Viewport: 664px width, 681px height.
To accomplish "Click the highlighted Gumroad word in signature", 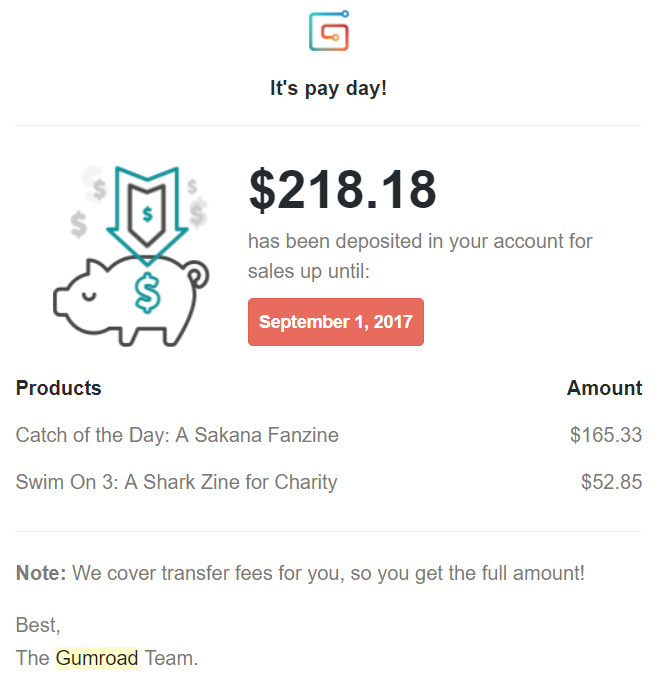I will (x=97, y=658).
